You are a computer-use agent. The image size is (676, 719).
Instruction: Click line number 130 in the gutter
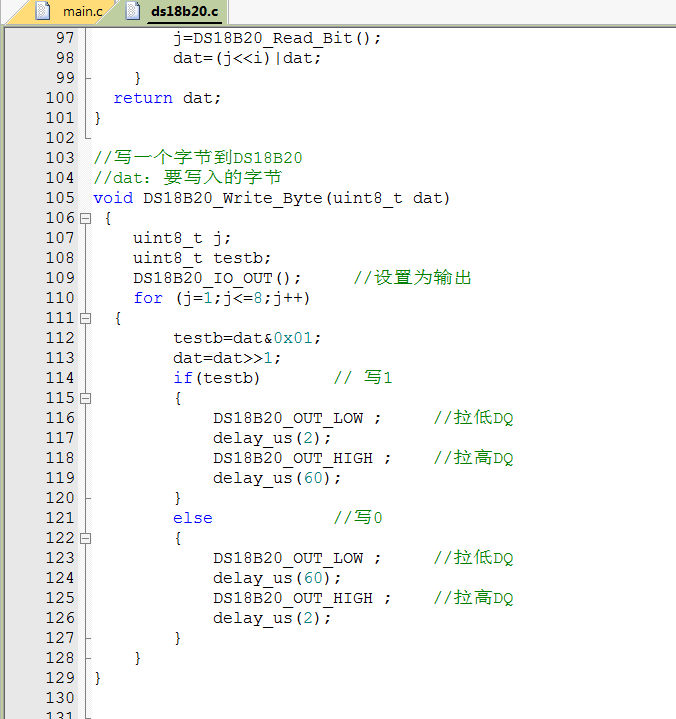coord(60,698)
